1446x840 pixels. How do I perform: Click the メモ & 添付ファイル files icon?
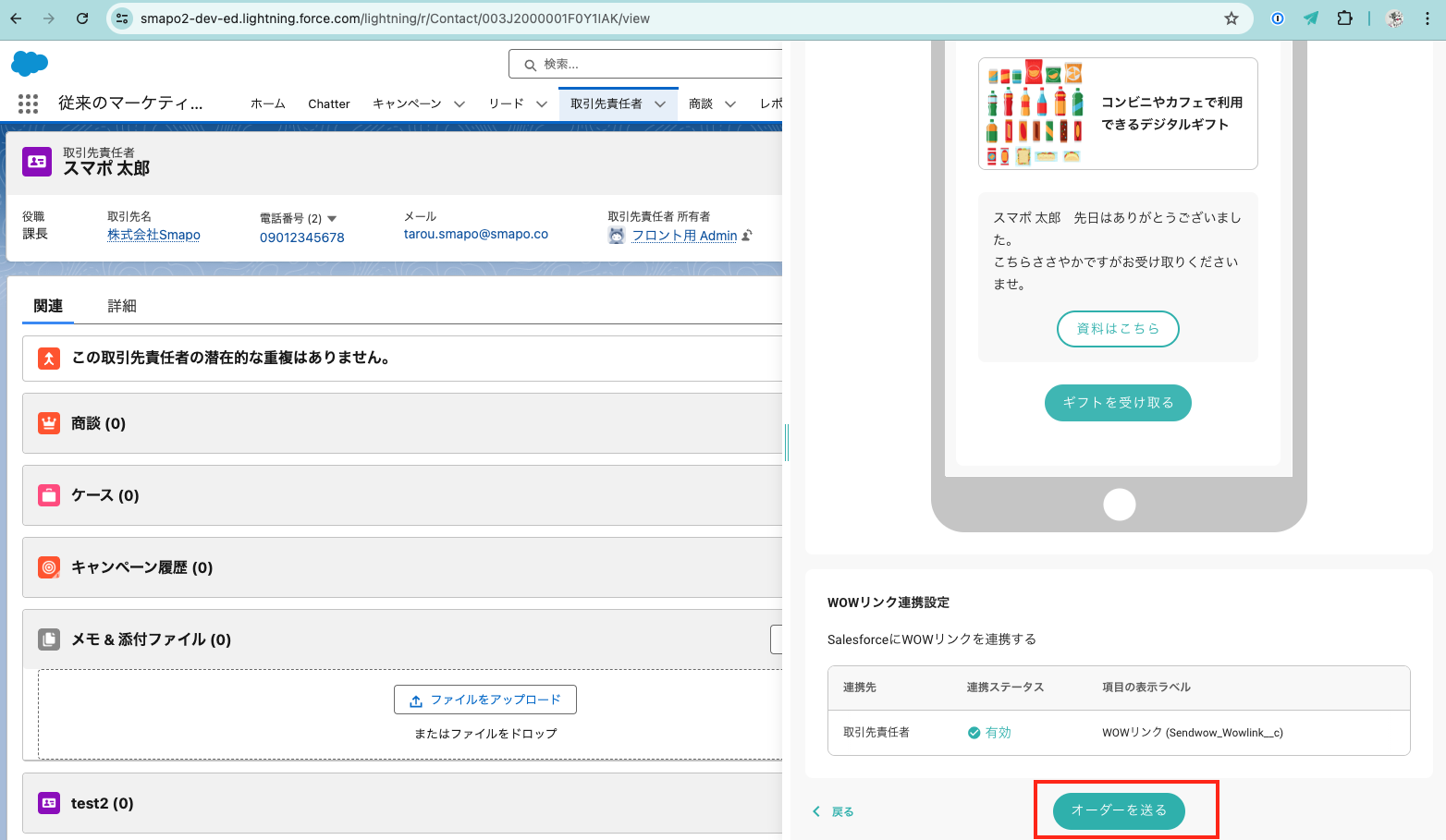click(49, 639)
